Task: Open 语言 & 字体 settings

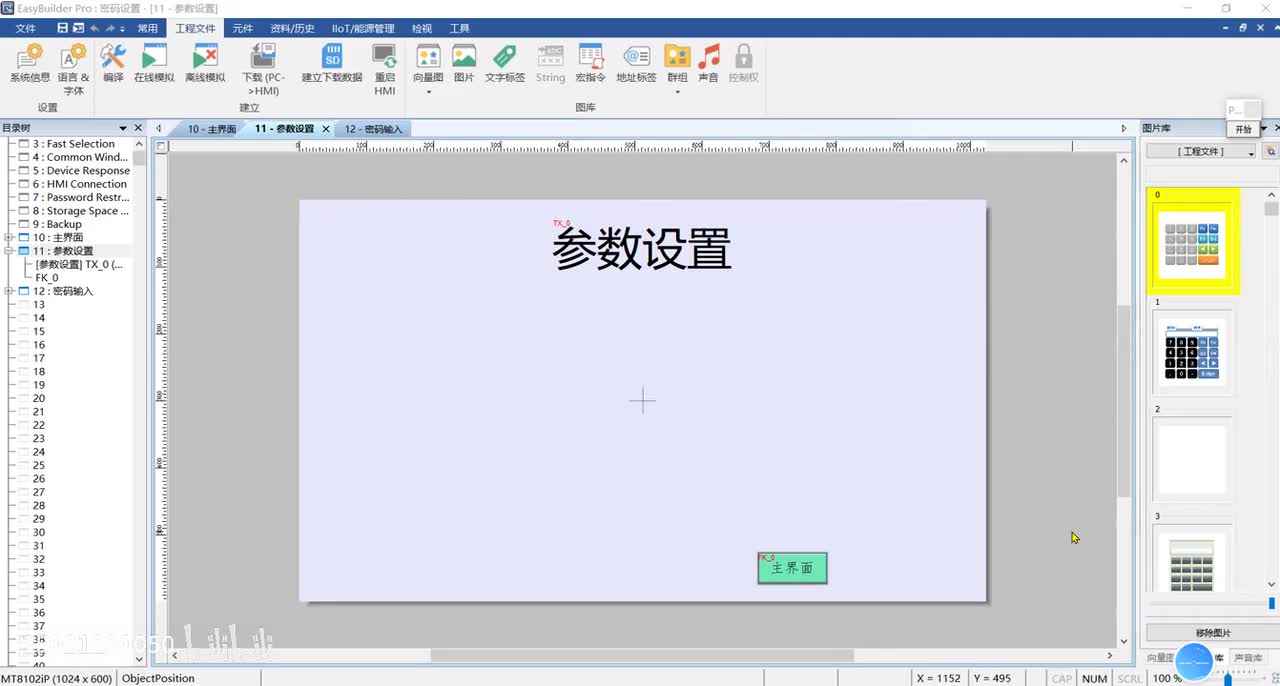Action: coord(73,69)
